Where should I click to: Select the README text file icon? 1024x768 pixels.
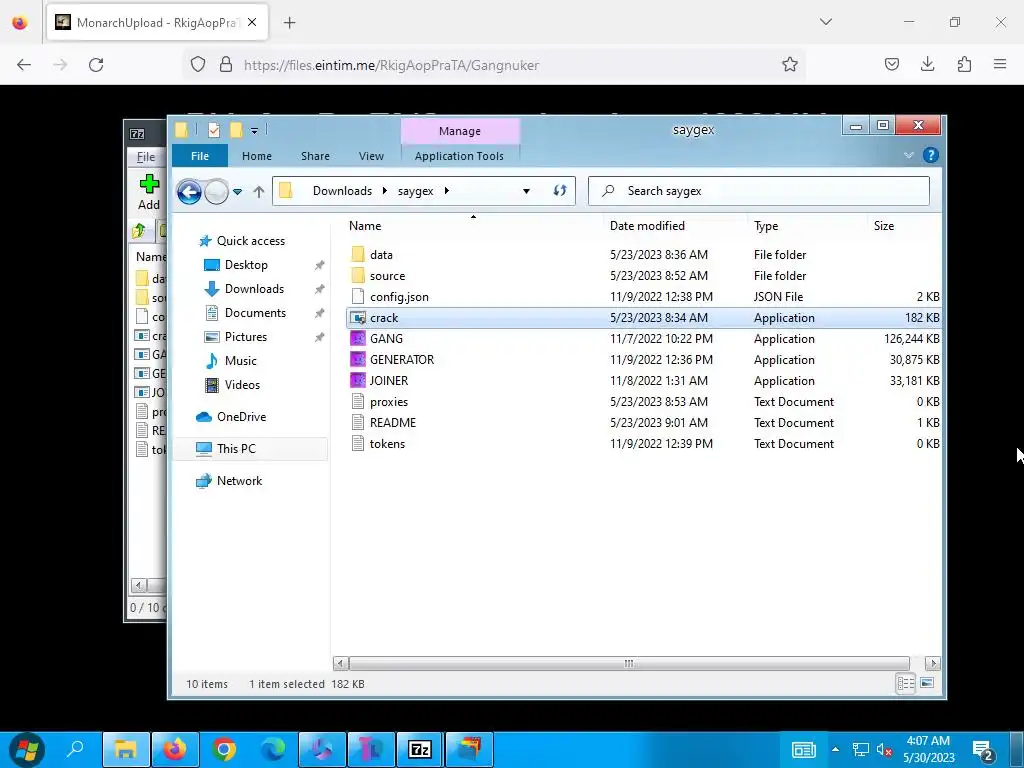click(x=358, y=423)
